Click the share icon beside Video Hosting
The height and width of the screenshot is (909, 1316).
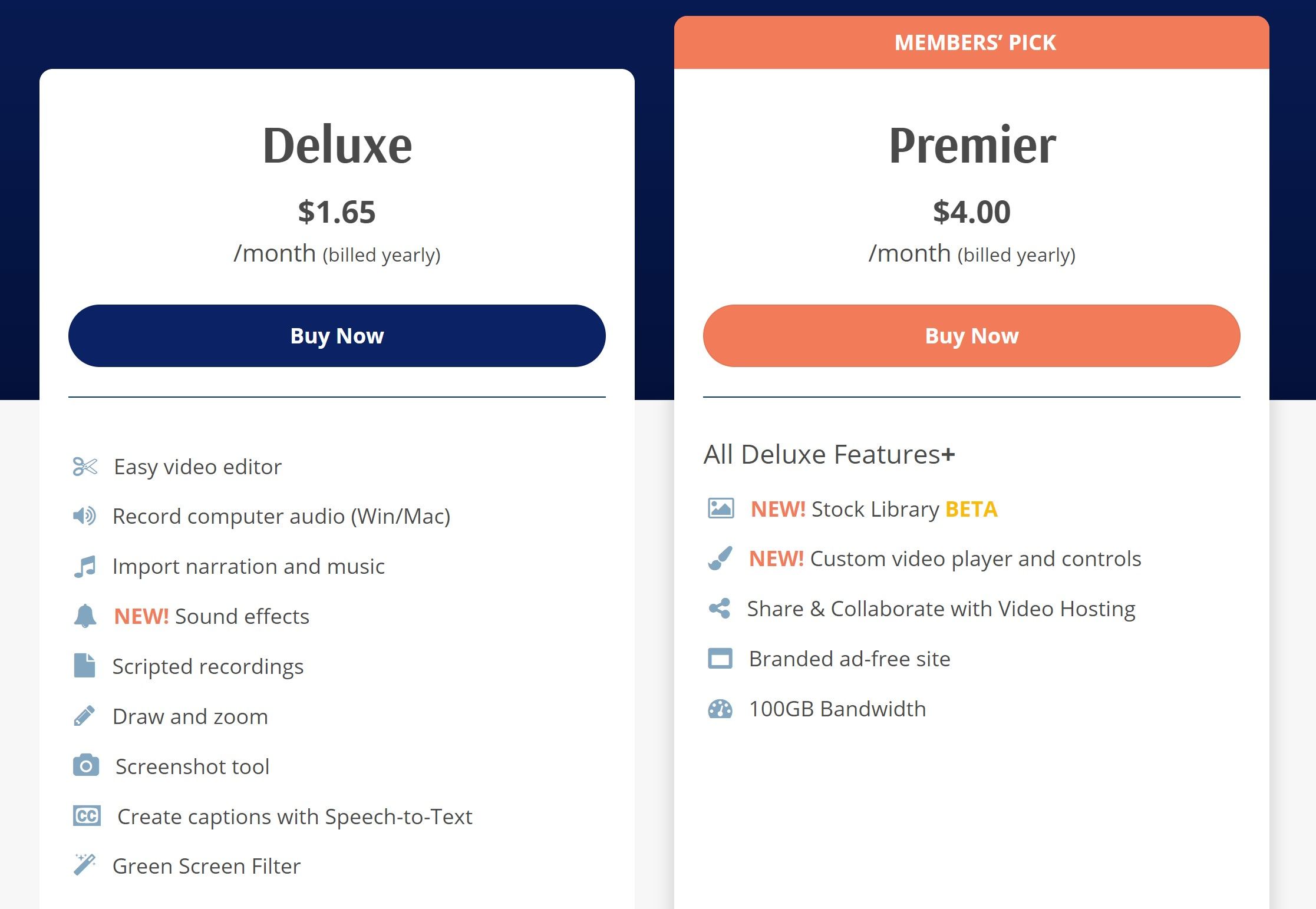(x=720, y=608)
